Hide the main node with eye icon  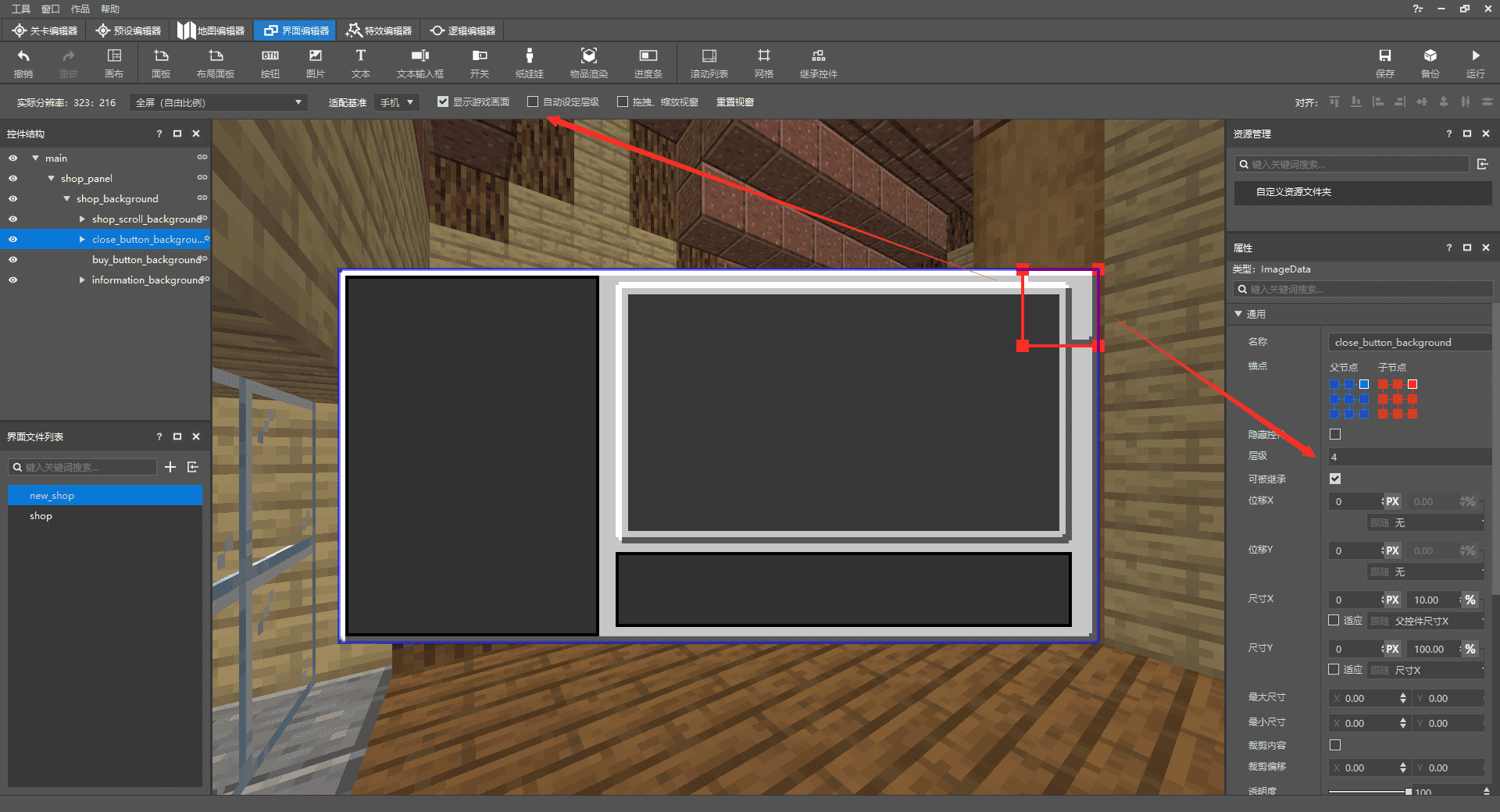pyautogui.click(x=12, y=158)
